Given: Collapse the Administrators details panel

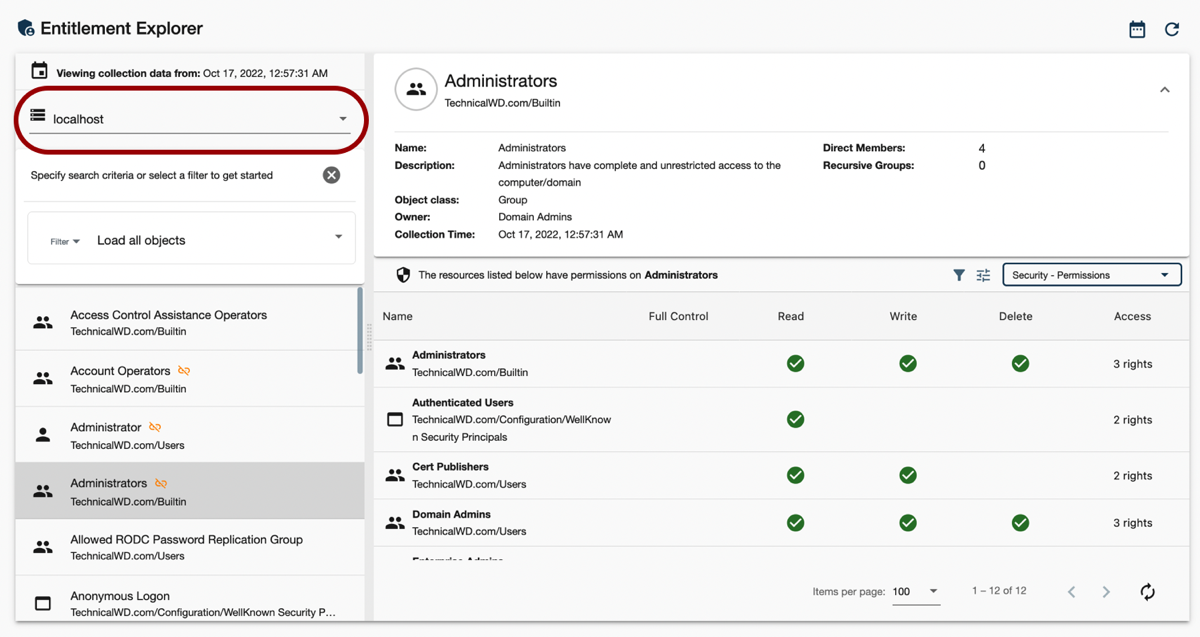Looking at the screenshot, I should [x=1164, y=90].
